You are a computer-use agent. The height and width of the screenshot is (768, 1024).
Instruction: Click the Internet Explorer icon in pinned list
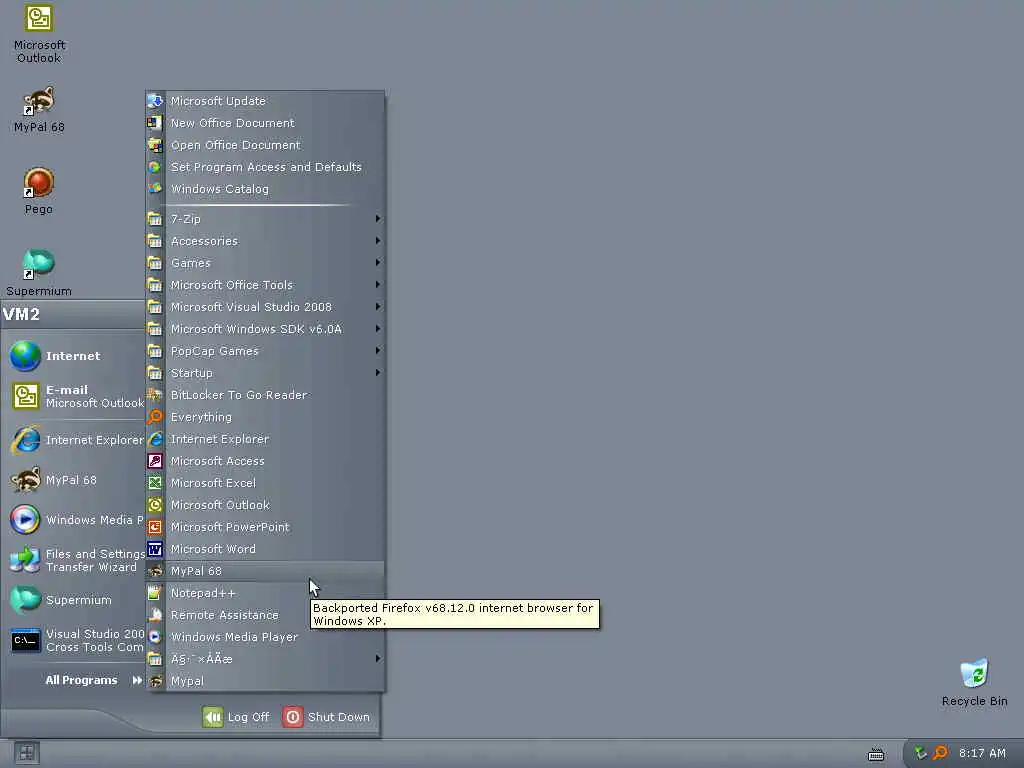click(x=25, y=440)
